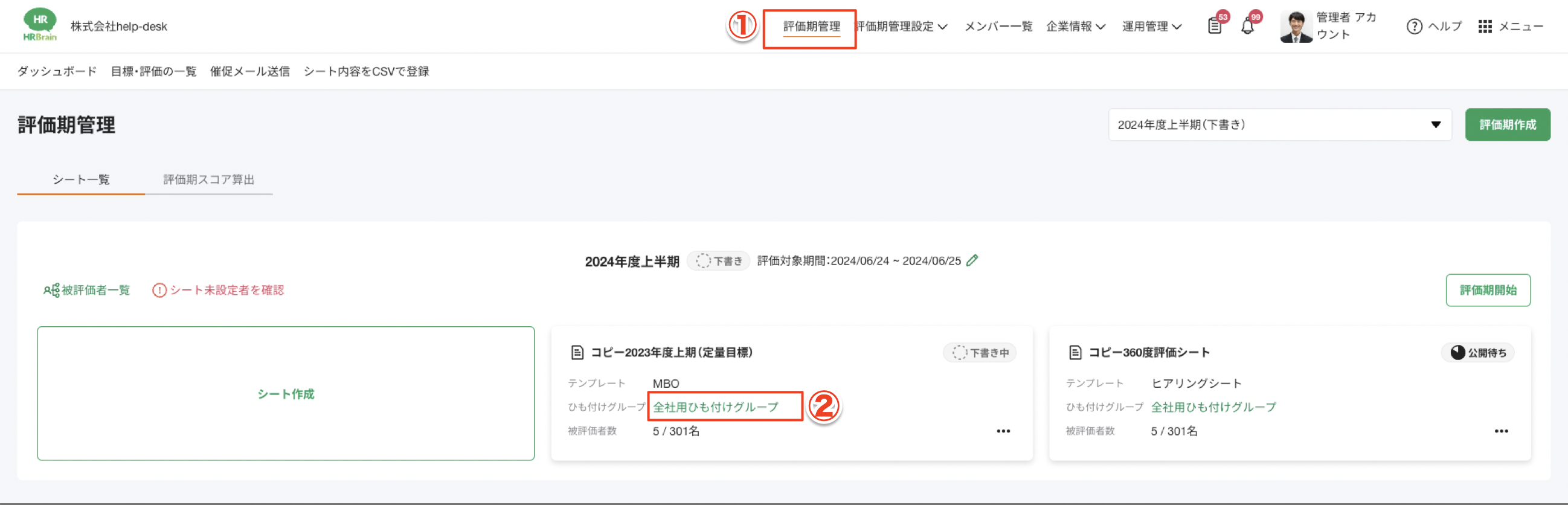The width and height of the screenshot is (1568, 505).
Task: Click the 評価期作成 button
Action: coord(1507,124)
